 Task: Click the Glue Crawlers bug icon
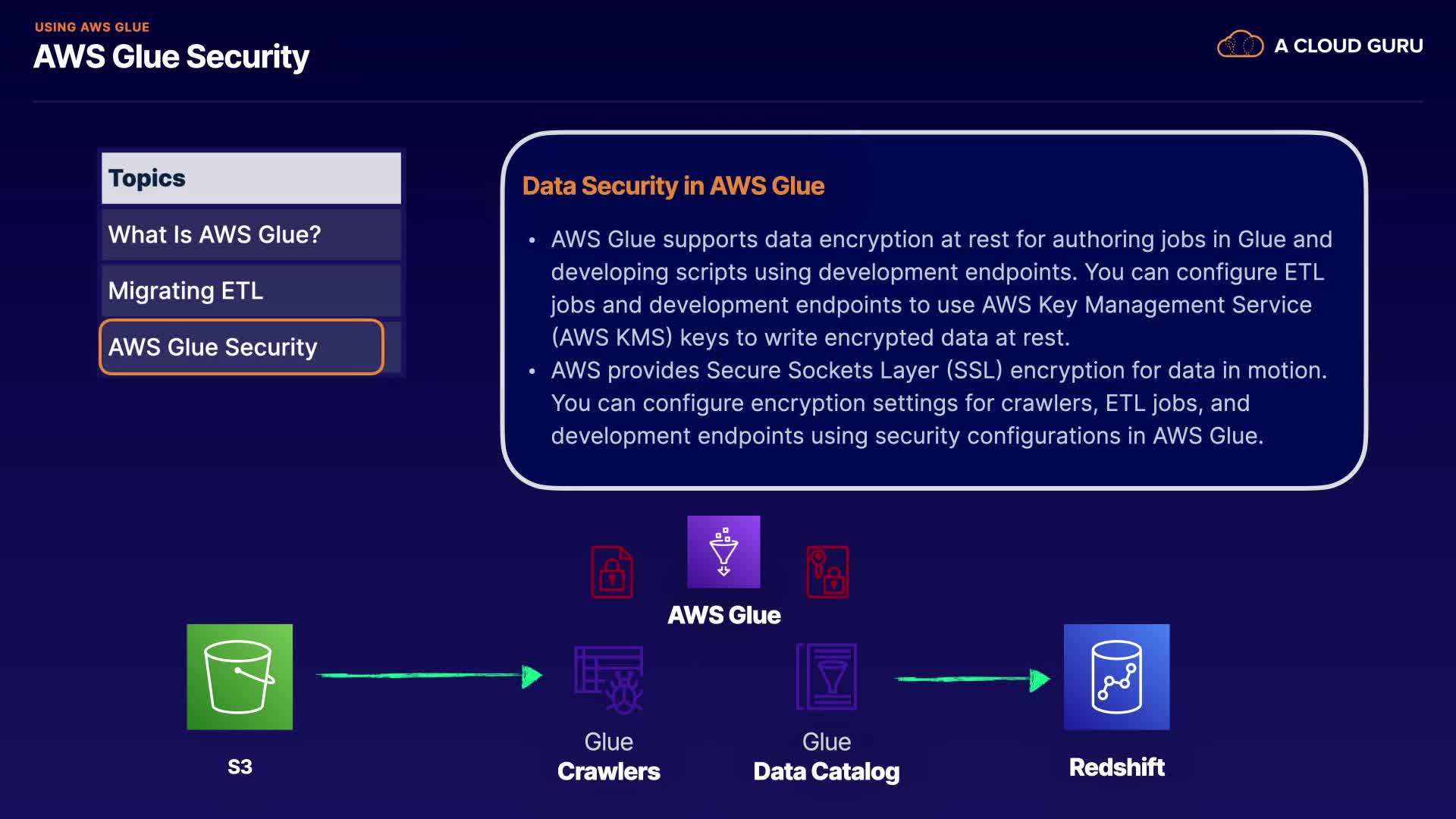click(609, 679)
